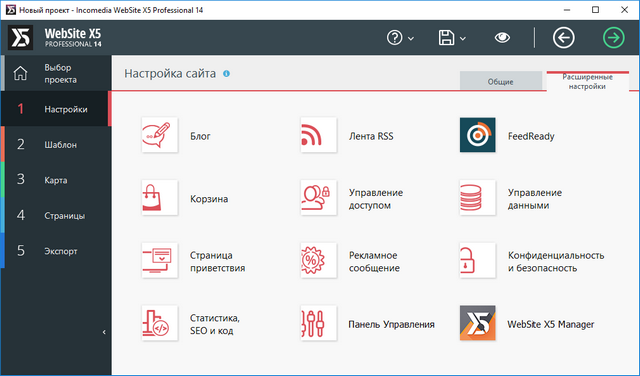640x376 pixels.
Task: Click the Блог label
Action: pyautogui.click(x=200, y=136)
